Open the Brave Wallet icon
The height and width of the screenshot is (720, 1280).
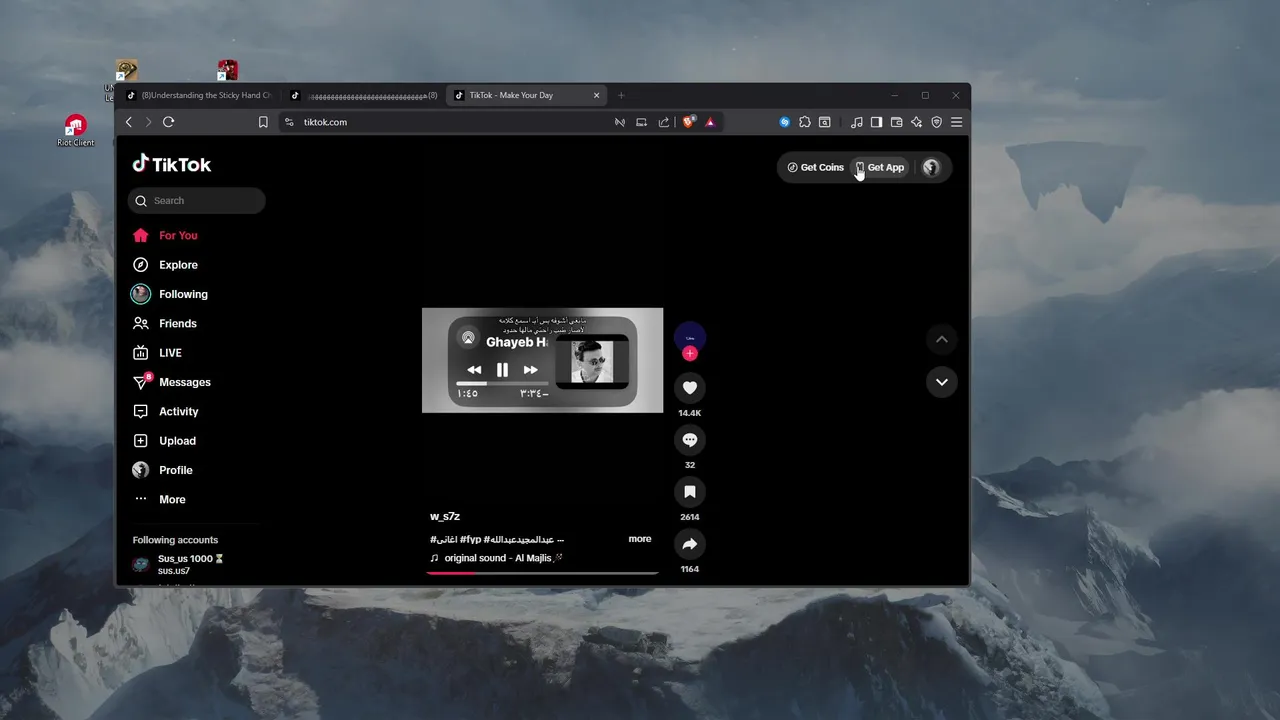tap(897, 122)
